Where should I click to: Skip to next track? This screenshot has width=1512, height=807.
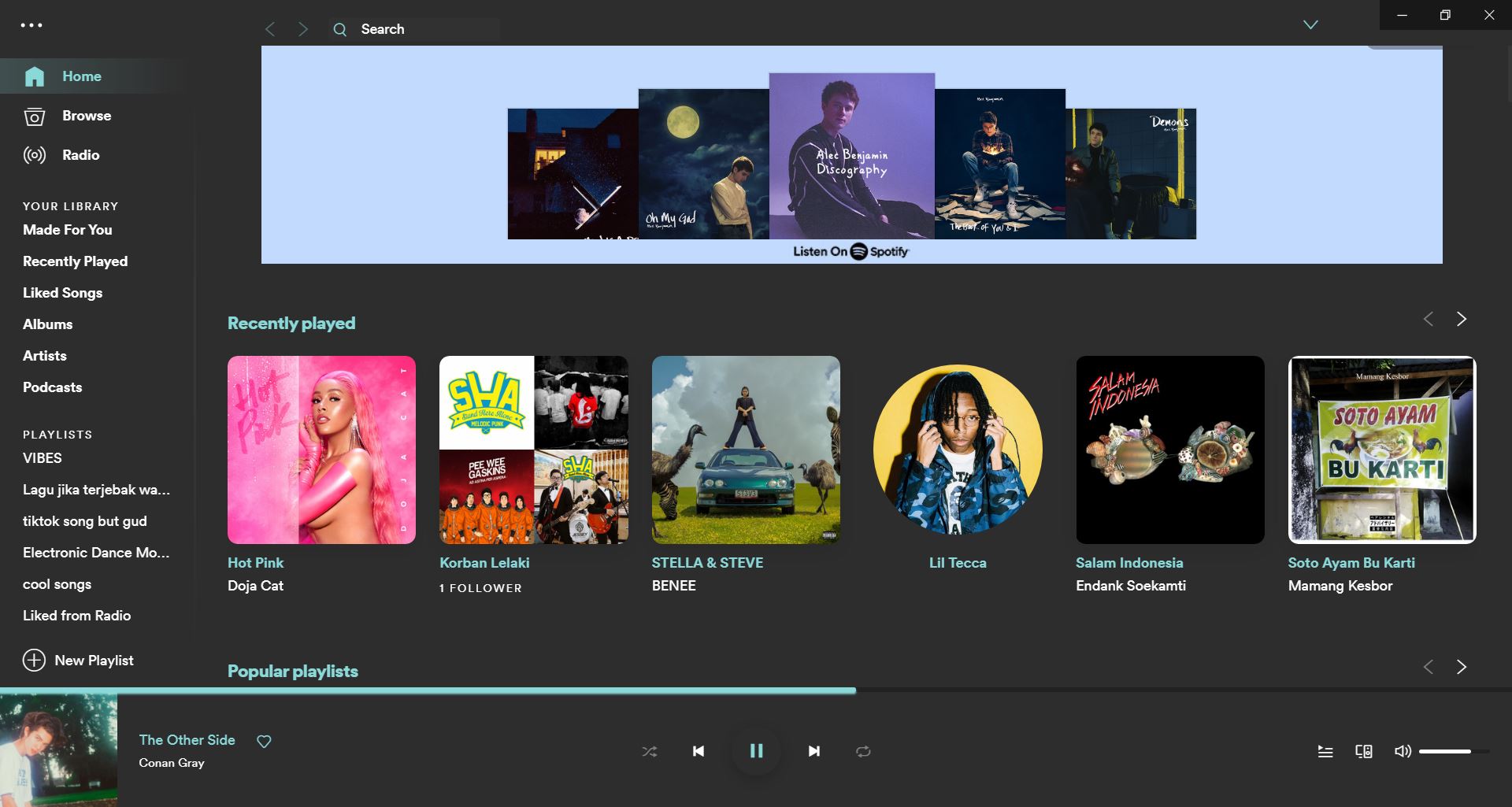click(x=814, y=751)
